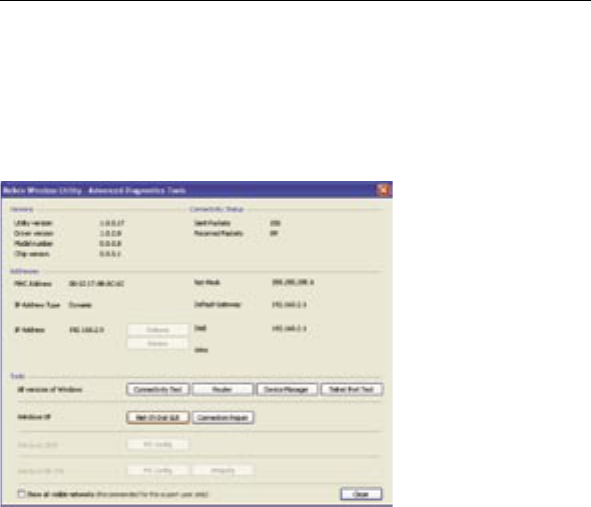Screen dimensions: 591x507
Task: Click the Default Gateway address value
Action: (x=289, y=304)
